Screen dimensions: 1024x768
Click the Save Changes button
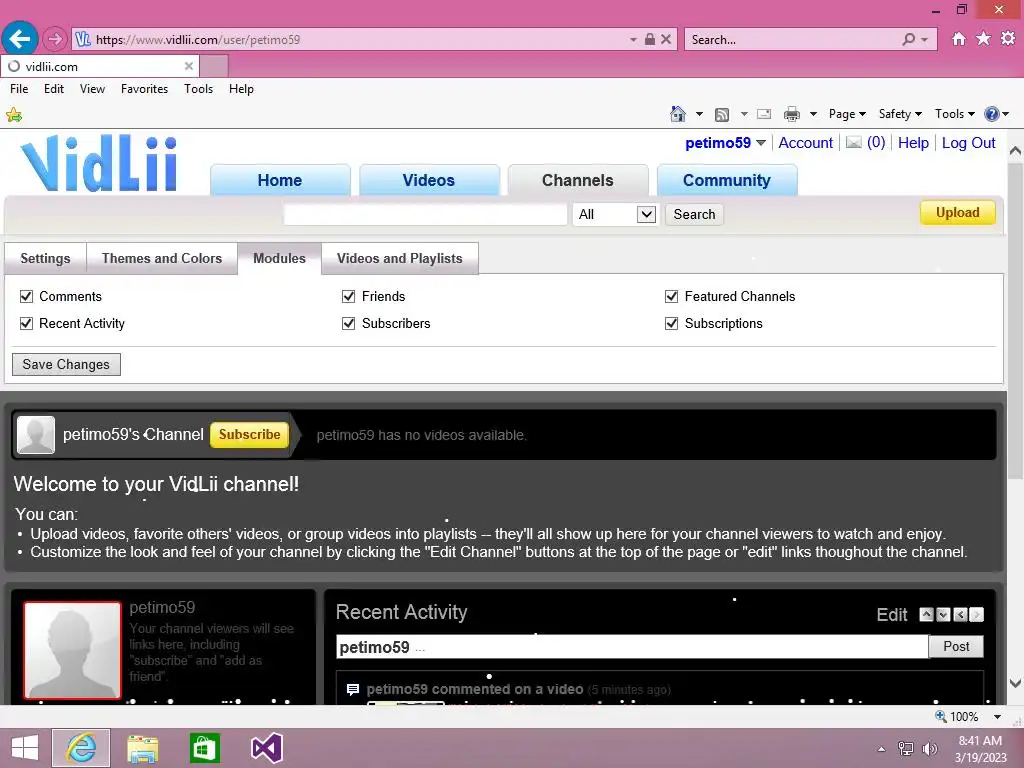(x=66, y=364)
